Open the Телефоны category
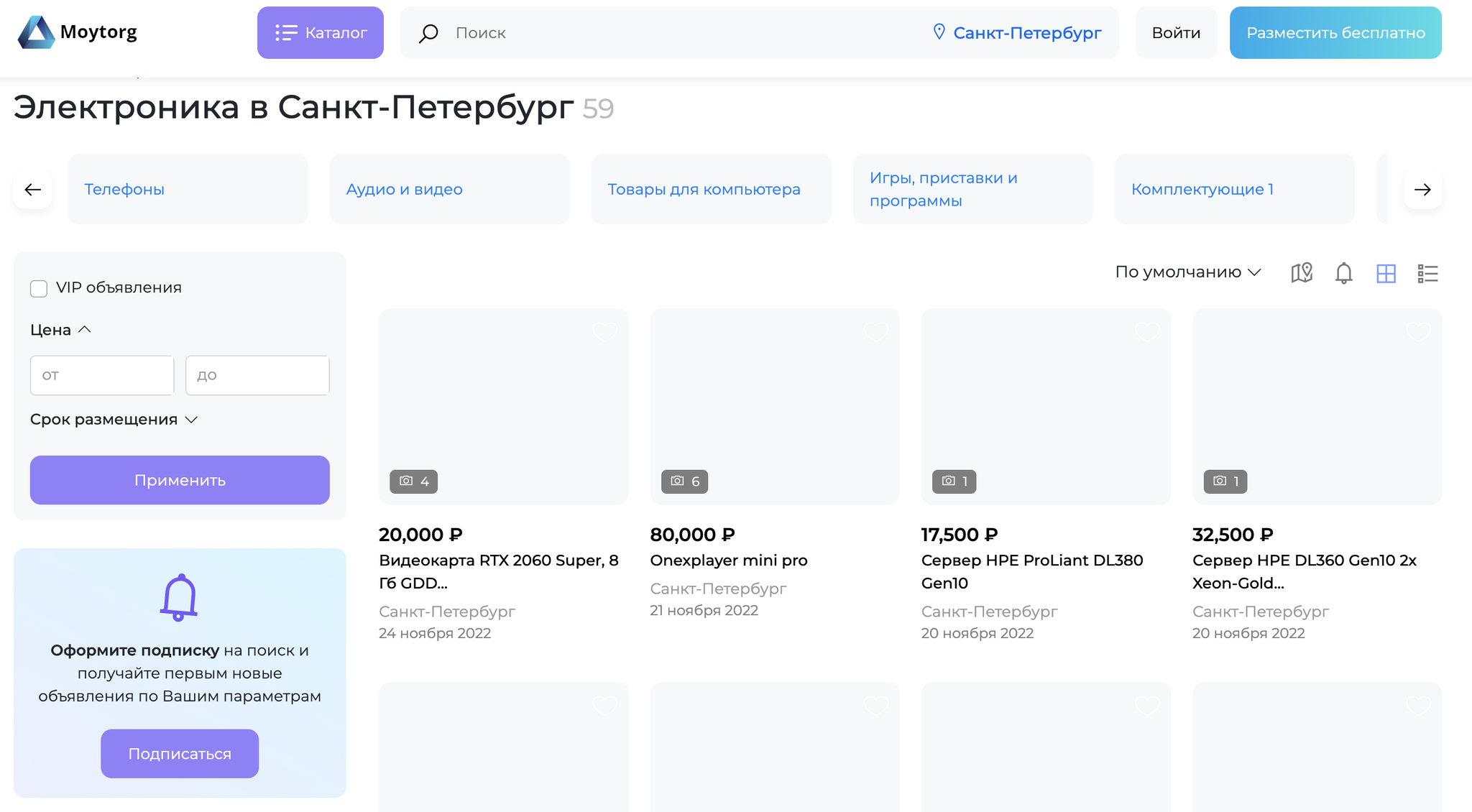 coord(124,189)
